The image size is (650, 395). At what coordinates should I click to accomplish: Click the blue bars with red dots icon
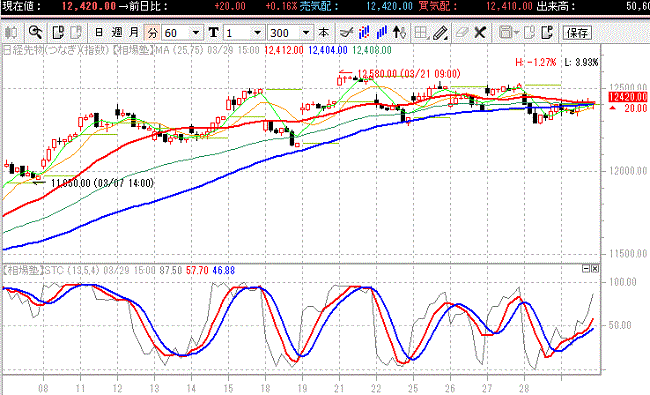pos(364,32)
